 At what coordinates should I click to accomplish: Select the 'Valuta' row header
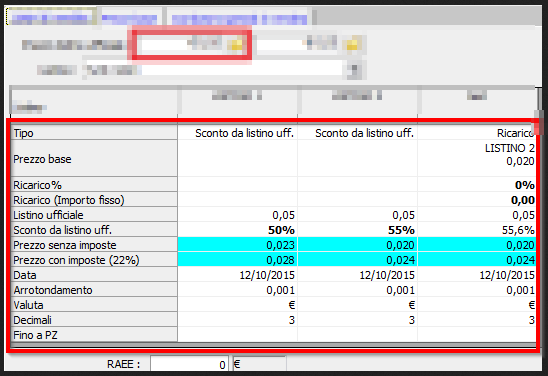(x=94, y=305)
